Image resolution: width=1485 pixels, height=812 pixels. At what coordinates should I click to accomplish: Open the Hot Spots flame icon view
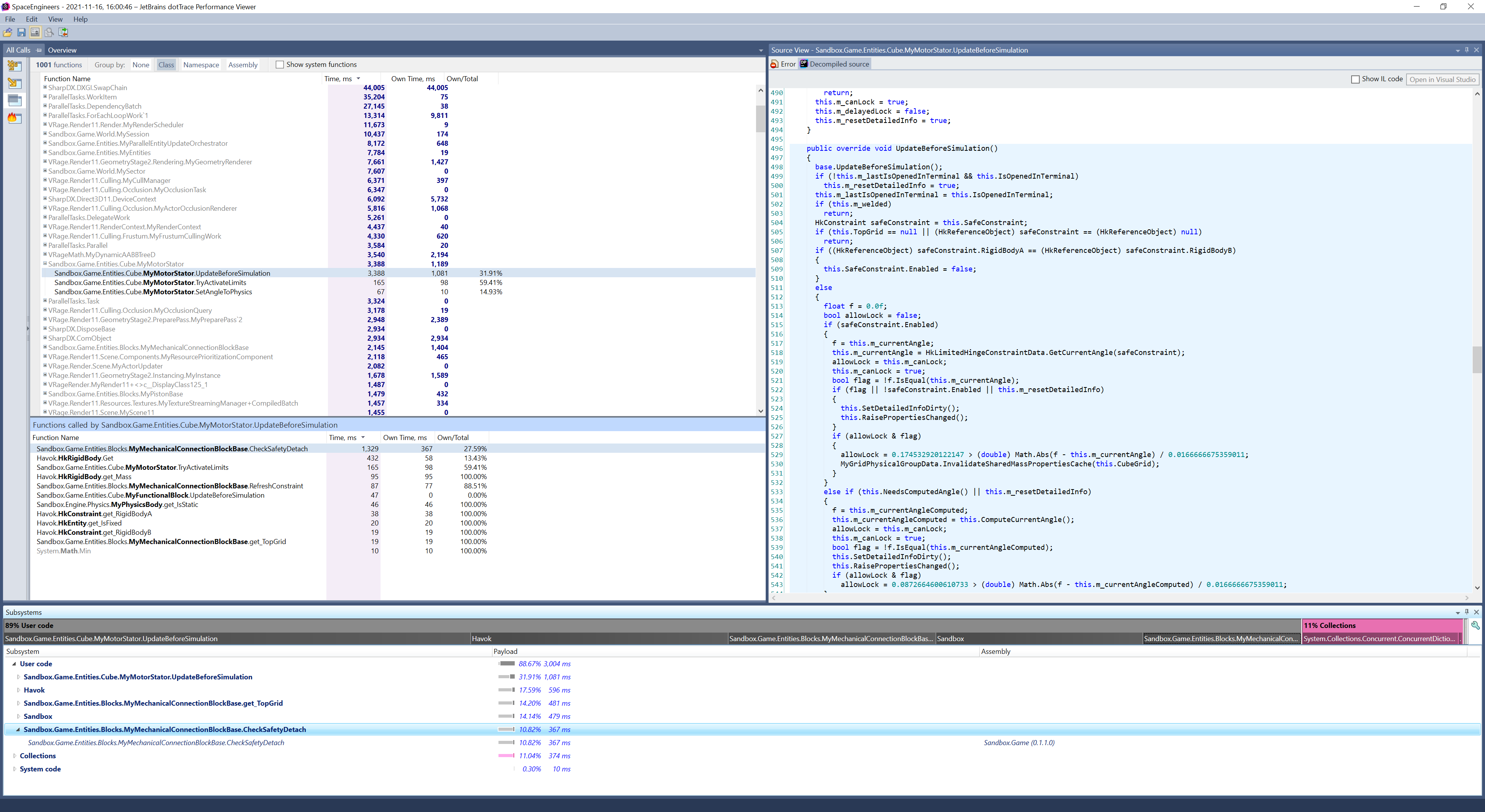pyautogui.click(x=14, y=118)
